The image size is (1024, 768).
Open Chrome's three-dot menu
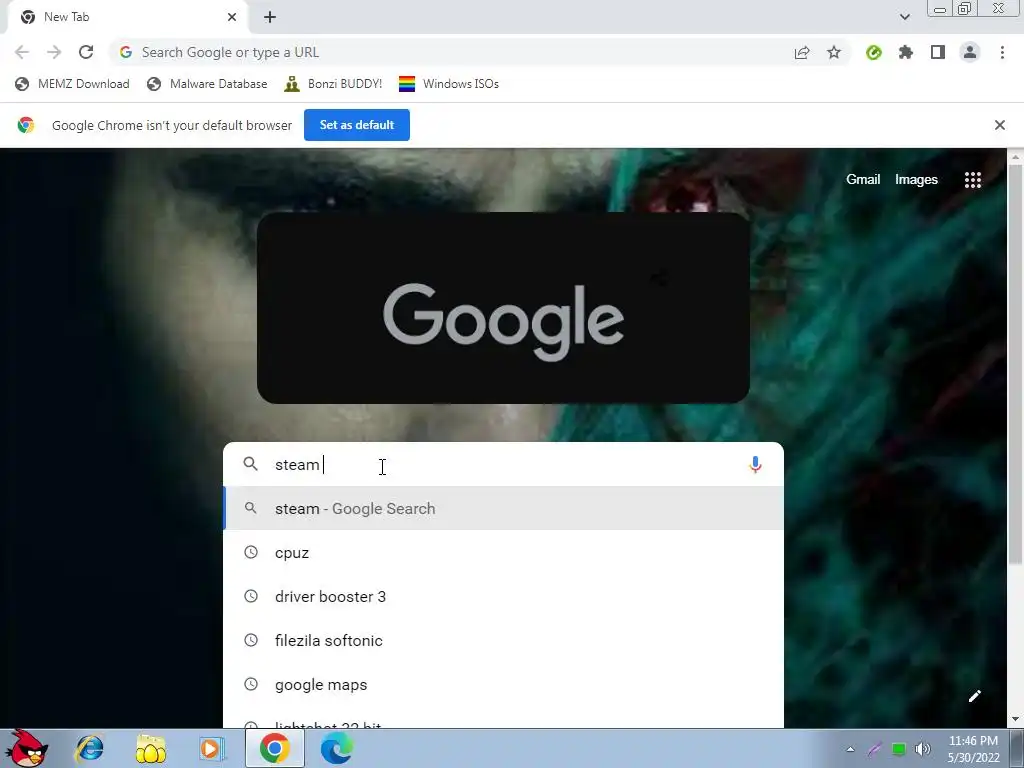tap(1002, 52)
